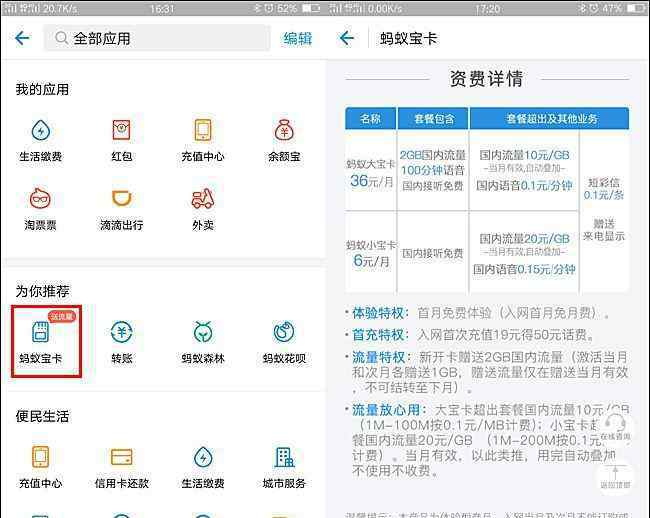
Task: Open the 蚂蚁宝卡 recommended app
Action: tap(46, 341)
